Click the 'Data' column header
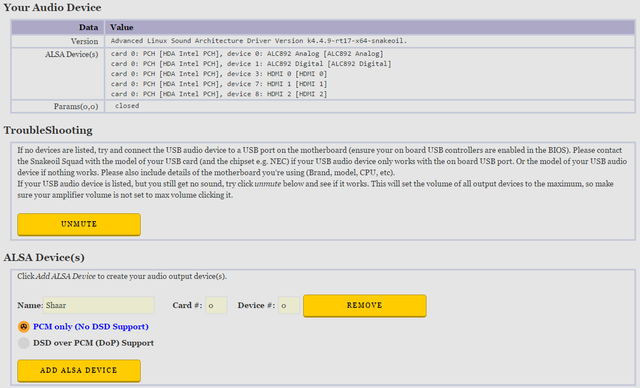This screenshot has width=640, height=388. coord(89,27)
